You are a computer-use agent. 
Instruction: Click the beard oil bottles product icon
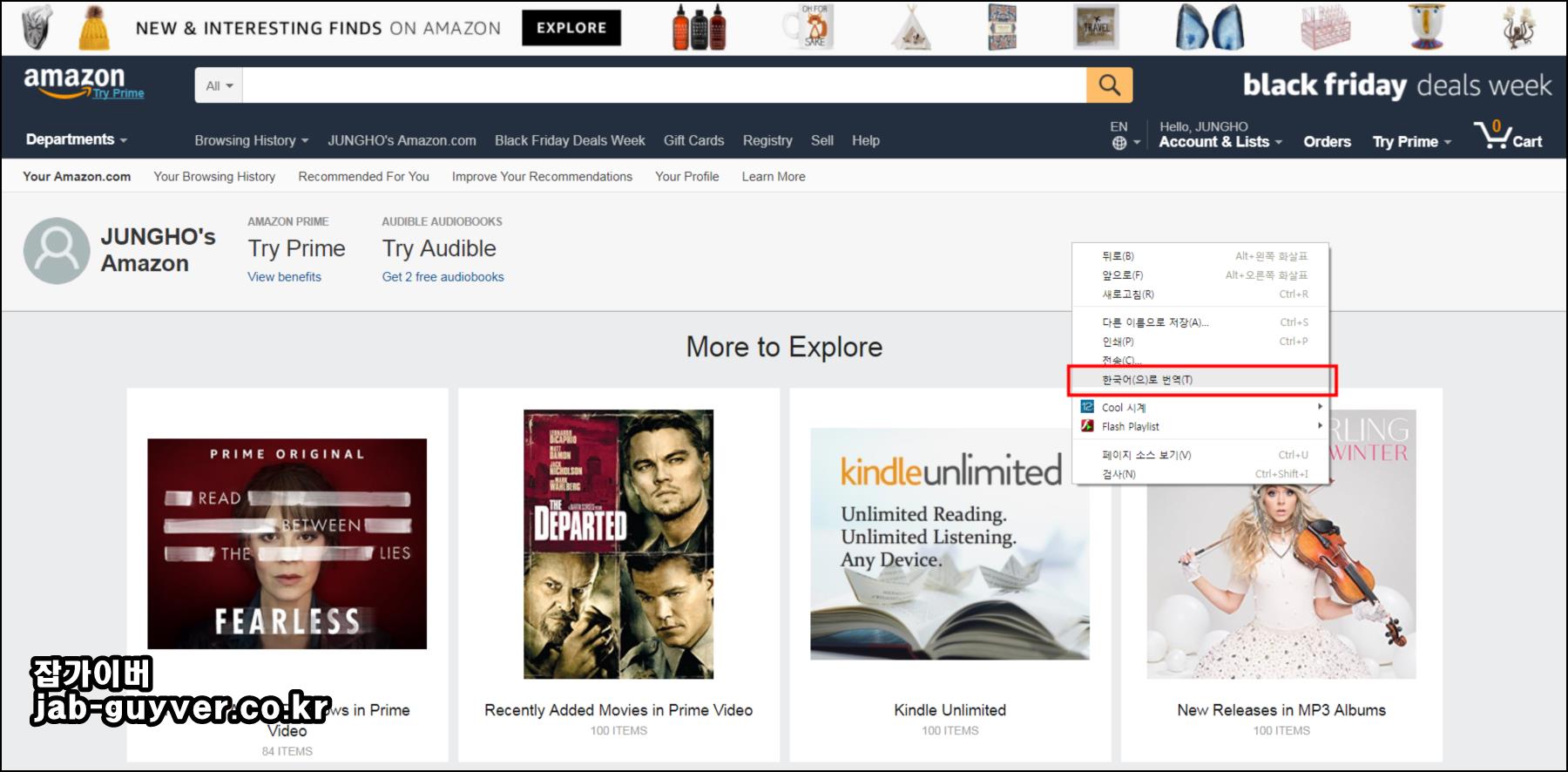(699, 28)
